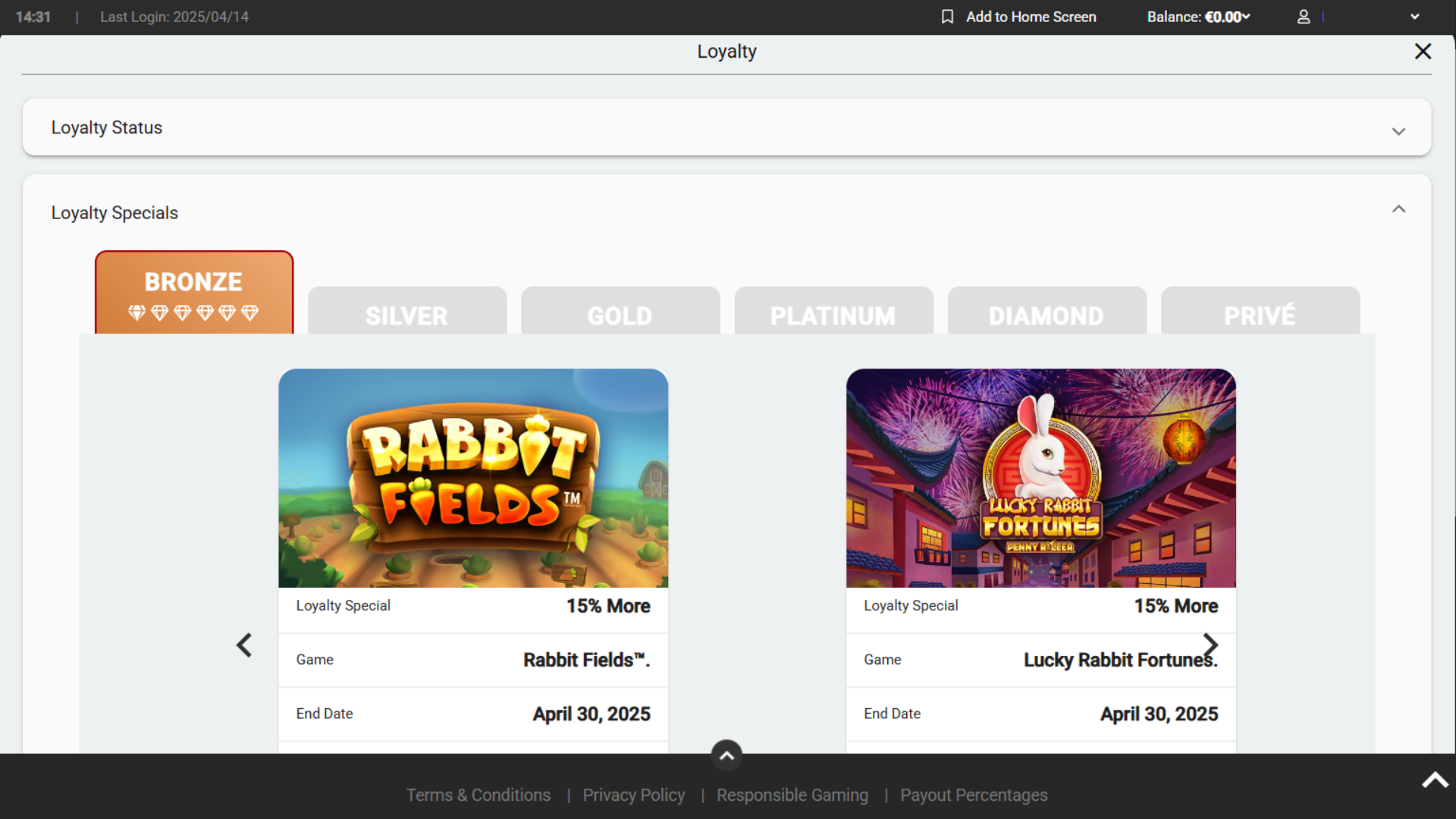Open the user profile icon

1304,17
